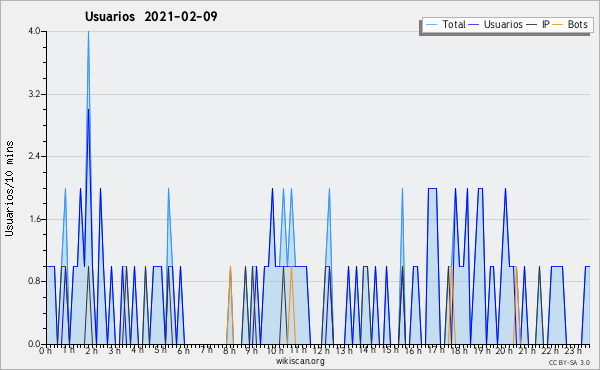Click the '5 h' x-axis label
The width and height of the screenshot is (600, 370).
pos(160,350)
